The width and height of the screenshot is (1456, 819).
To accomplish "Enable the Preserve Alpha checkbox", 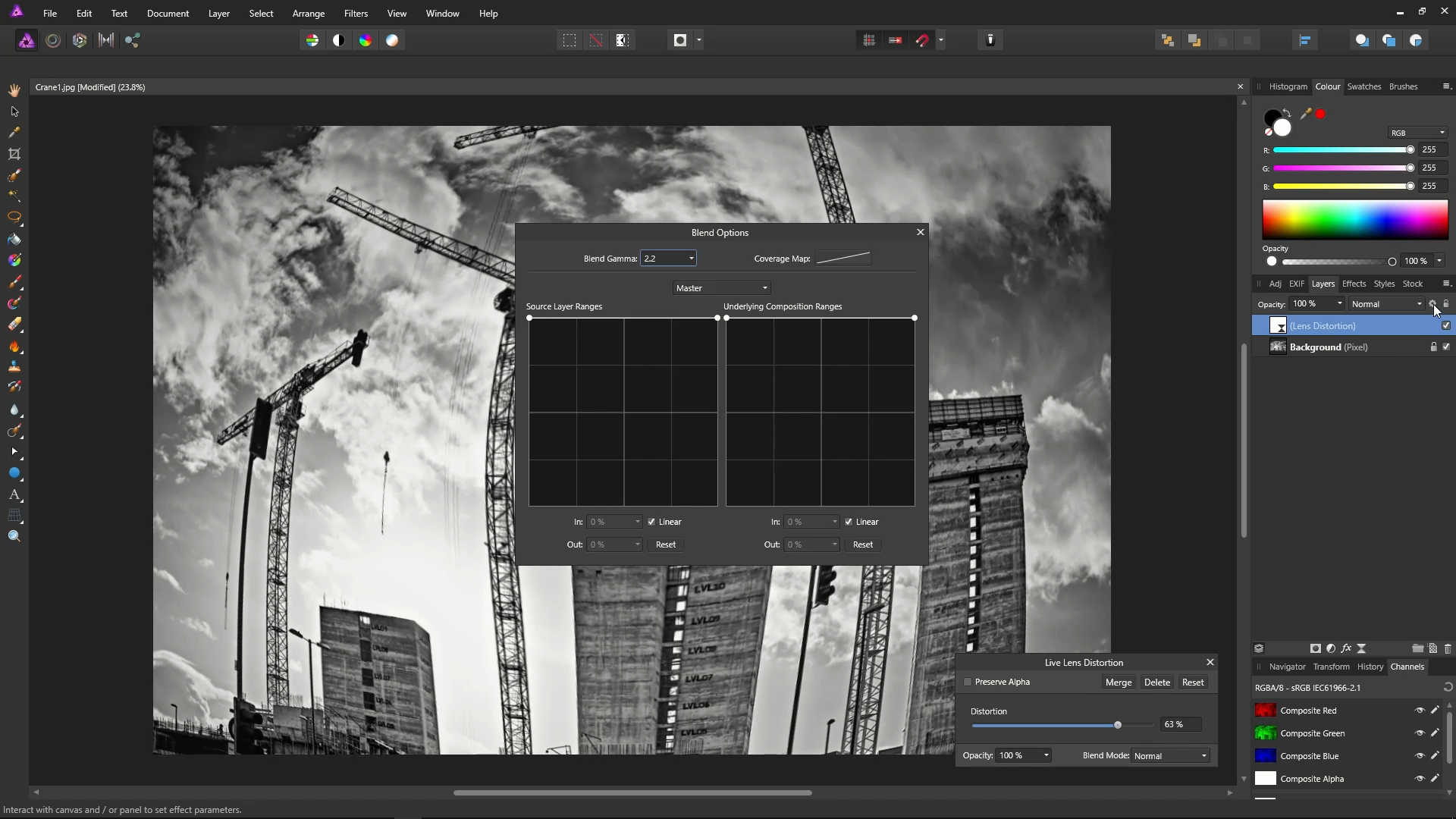I will click(968, 682).
